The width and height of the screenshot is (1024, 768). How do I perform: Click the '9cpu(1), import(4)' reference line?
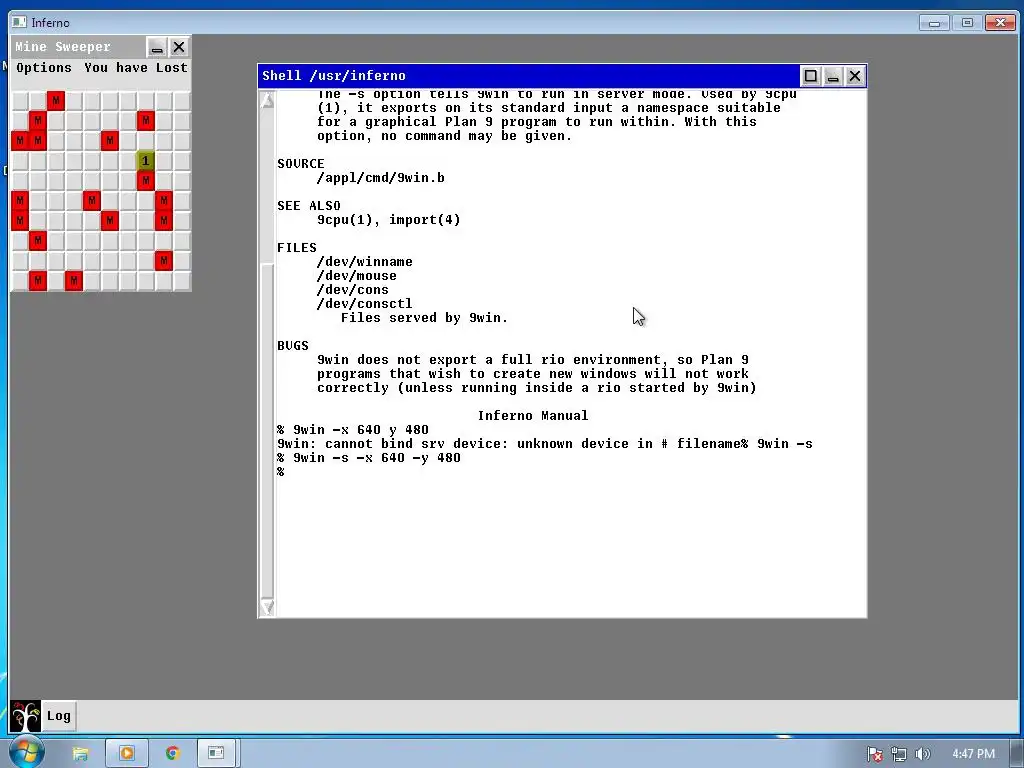(389, 219)
